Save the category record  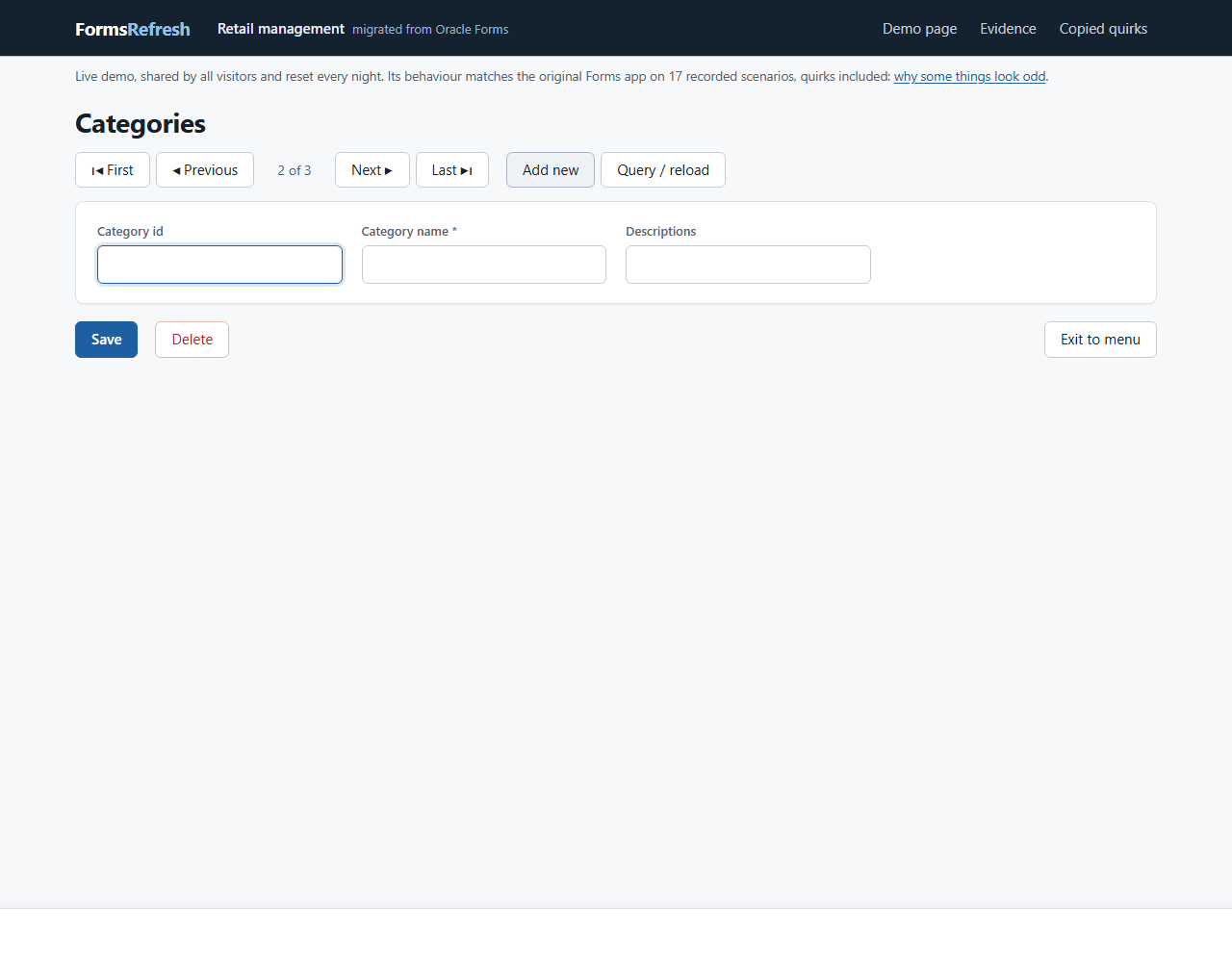(x=106, y=340)
